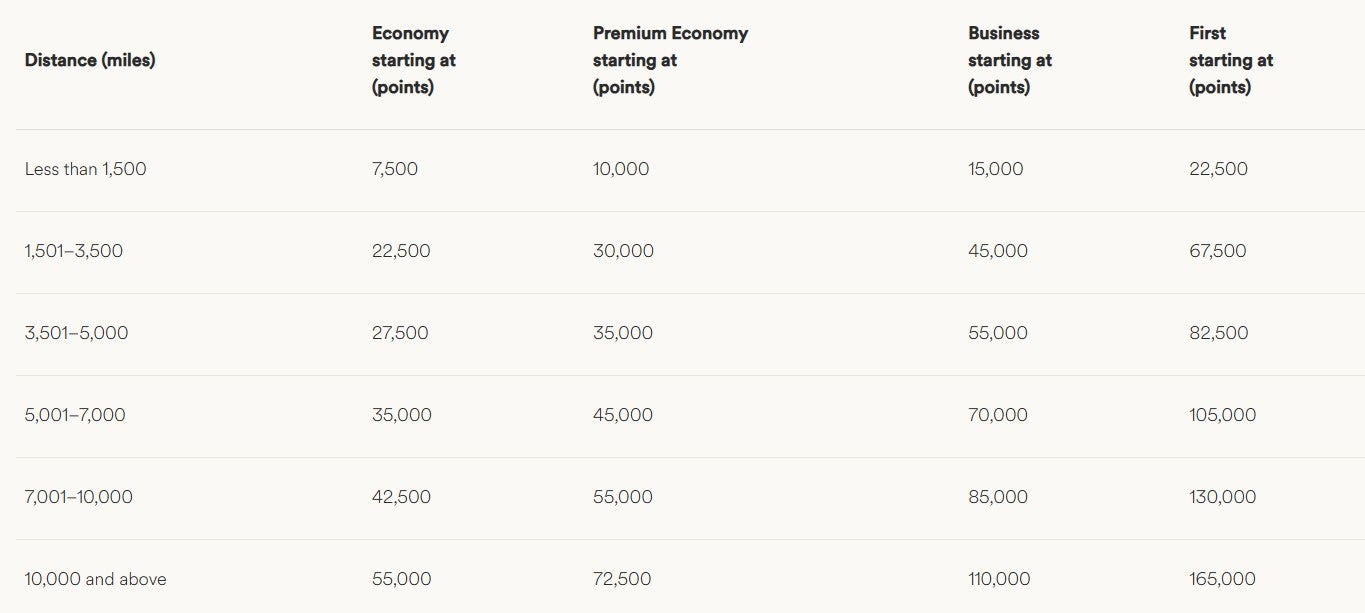
Task: Click the Business starting at header
Action: [1009, 60]
